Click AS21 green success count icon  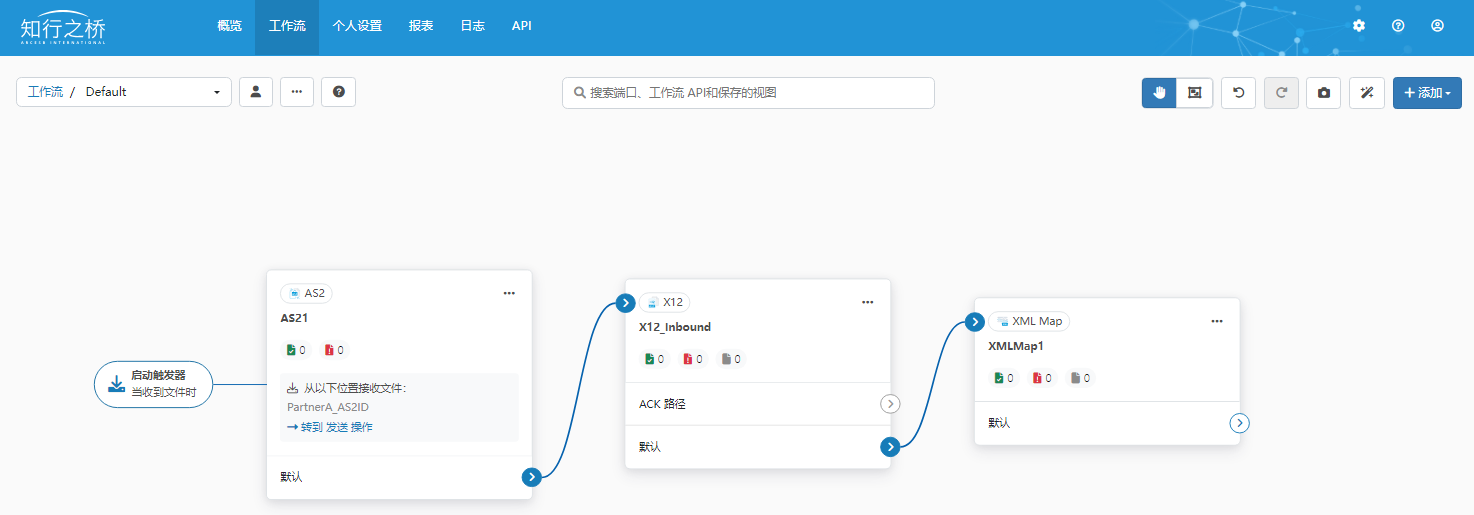tap(291, 350)
